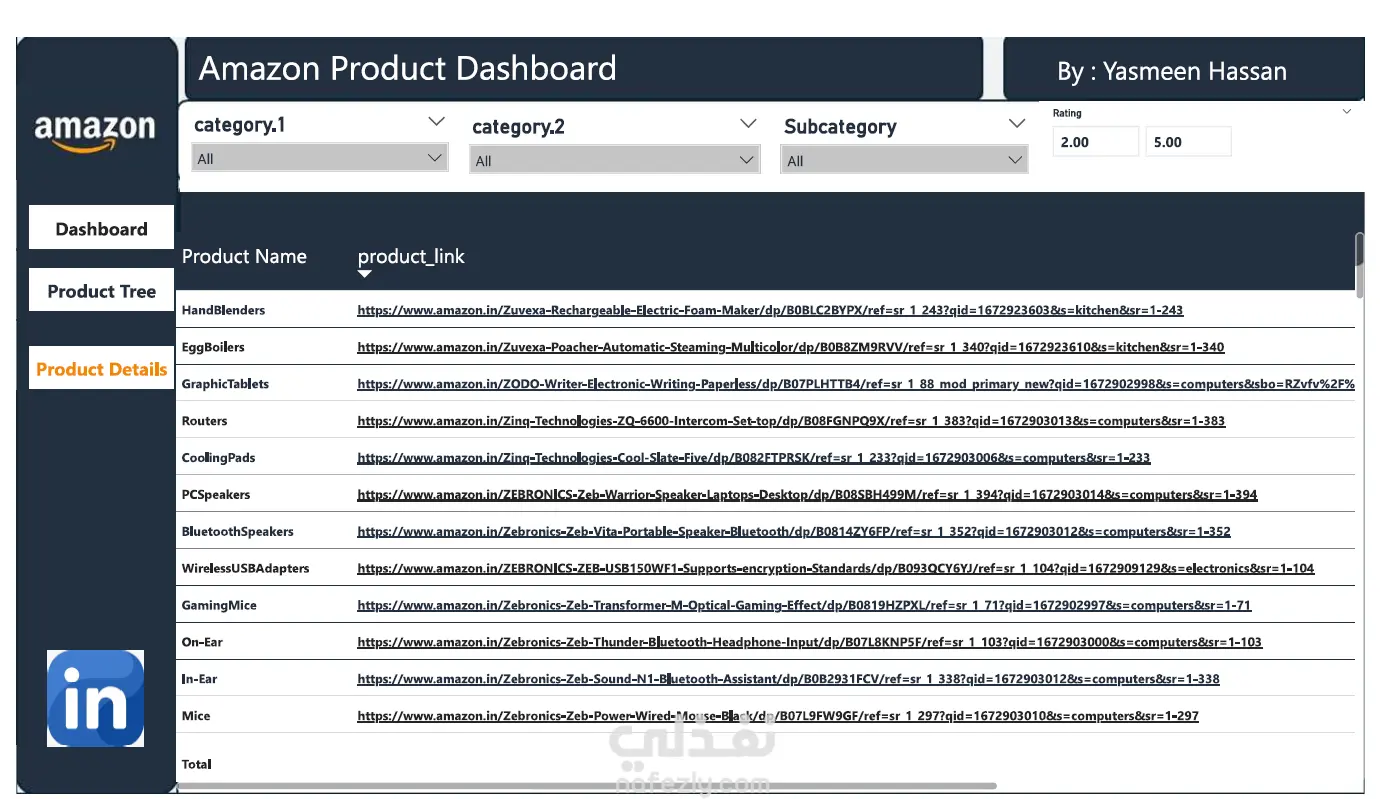
Task: Select the In-Ear product name cell
Action: coord(200,680)
